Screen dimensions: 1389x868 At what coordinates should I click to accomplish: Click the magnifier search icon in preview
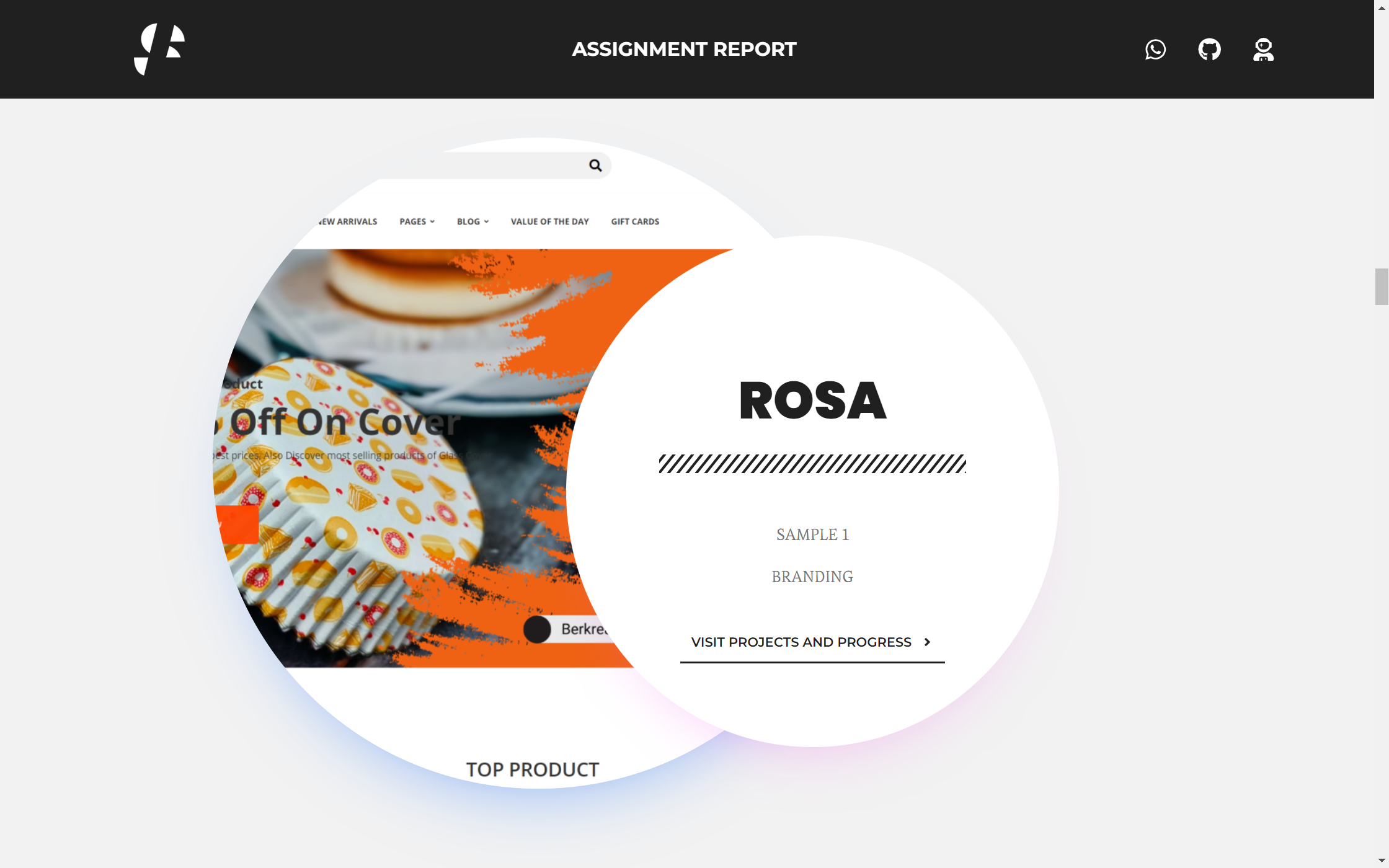pos(595,166)
